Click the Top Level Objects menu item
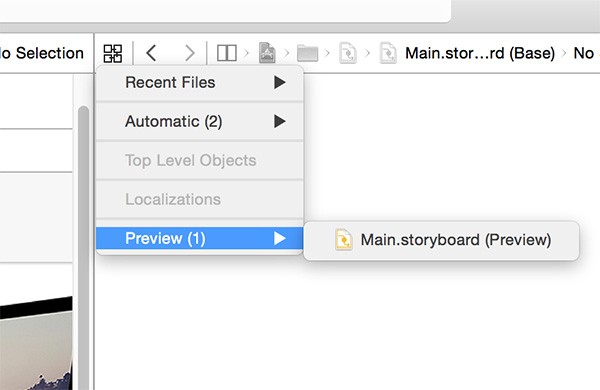Viewport: 600px width, 390px height. pyautogui.click(x=199, y=160)
